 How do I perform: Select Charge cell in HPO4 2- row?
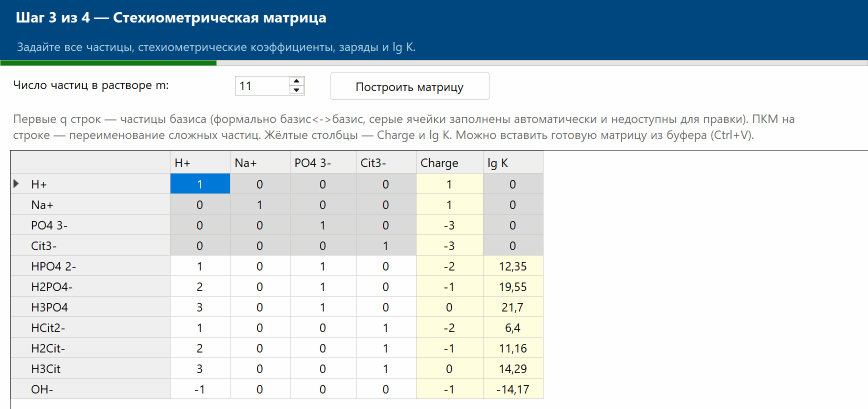[450, 266]
